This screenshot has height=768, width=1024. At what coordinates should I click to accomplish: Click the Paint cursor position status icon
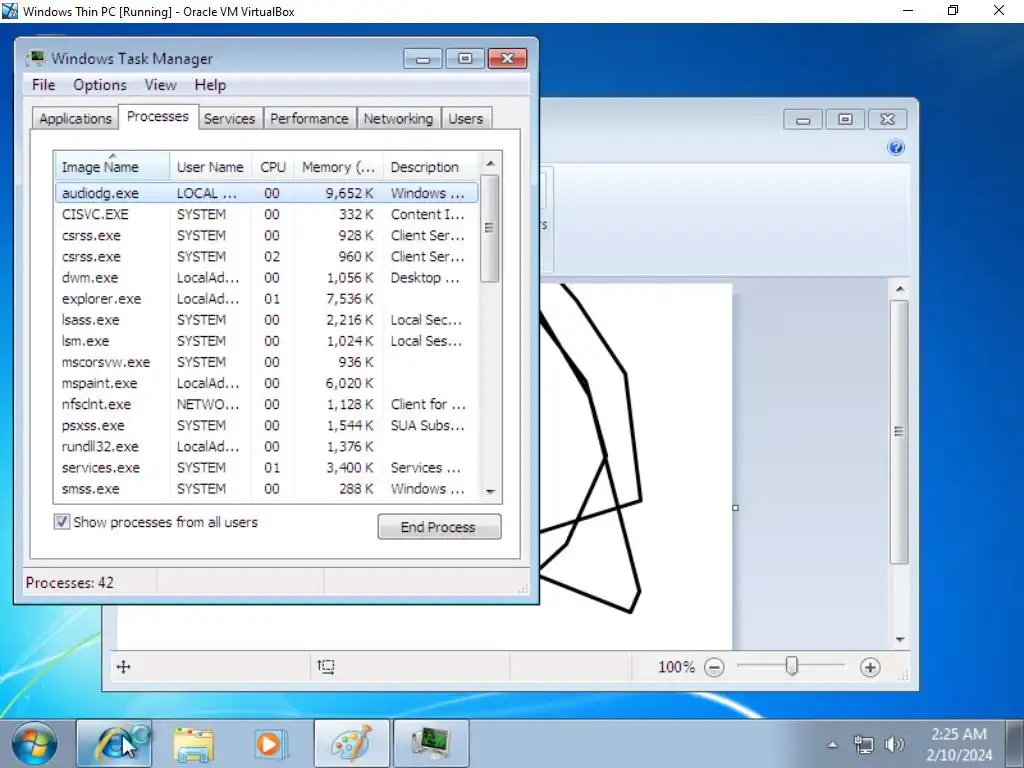tap(123, 667)
